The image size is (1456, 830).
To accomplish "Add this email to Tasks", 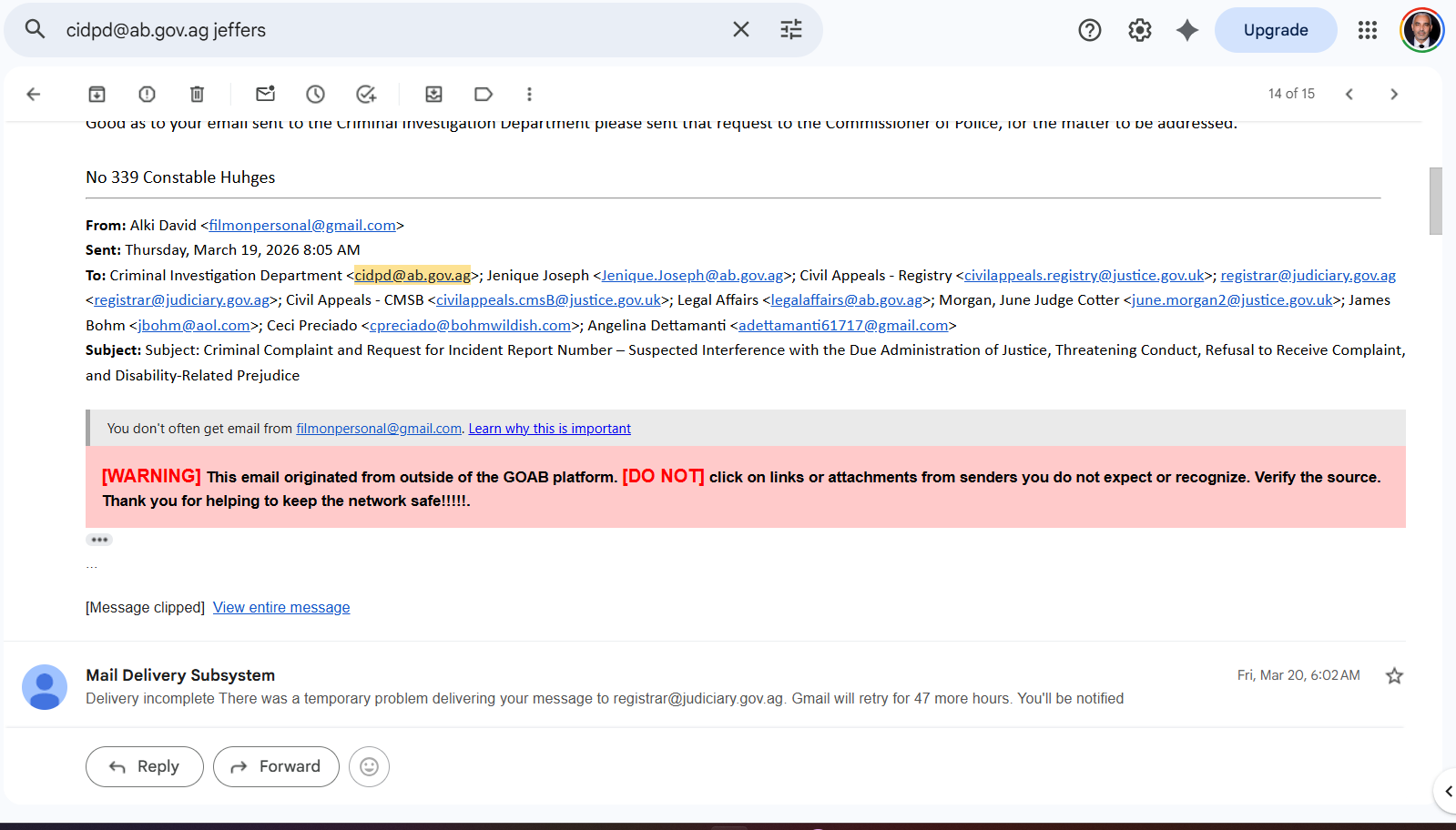I will coord(366,94).
